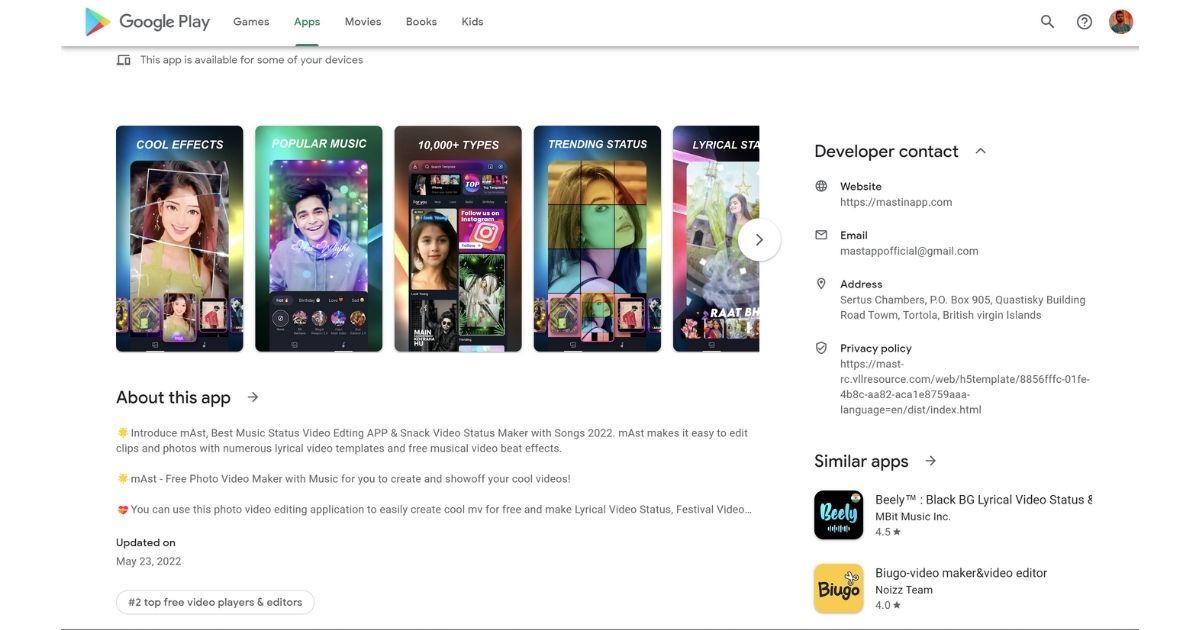Click the Developer contact heading
Screen dimensions: 1200x630
tap(886, 151)
